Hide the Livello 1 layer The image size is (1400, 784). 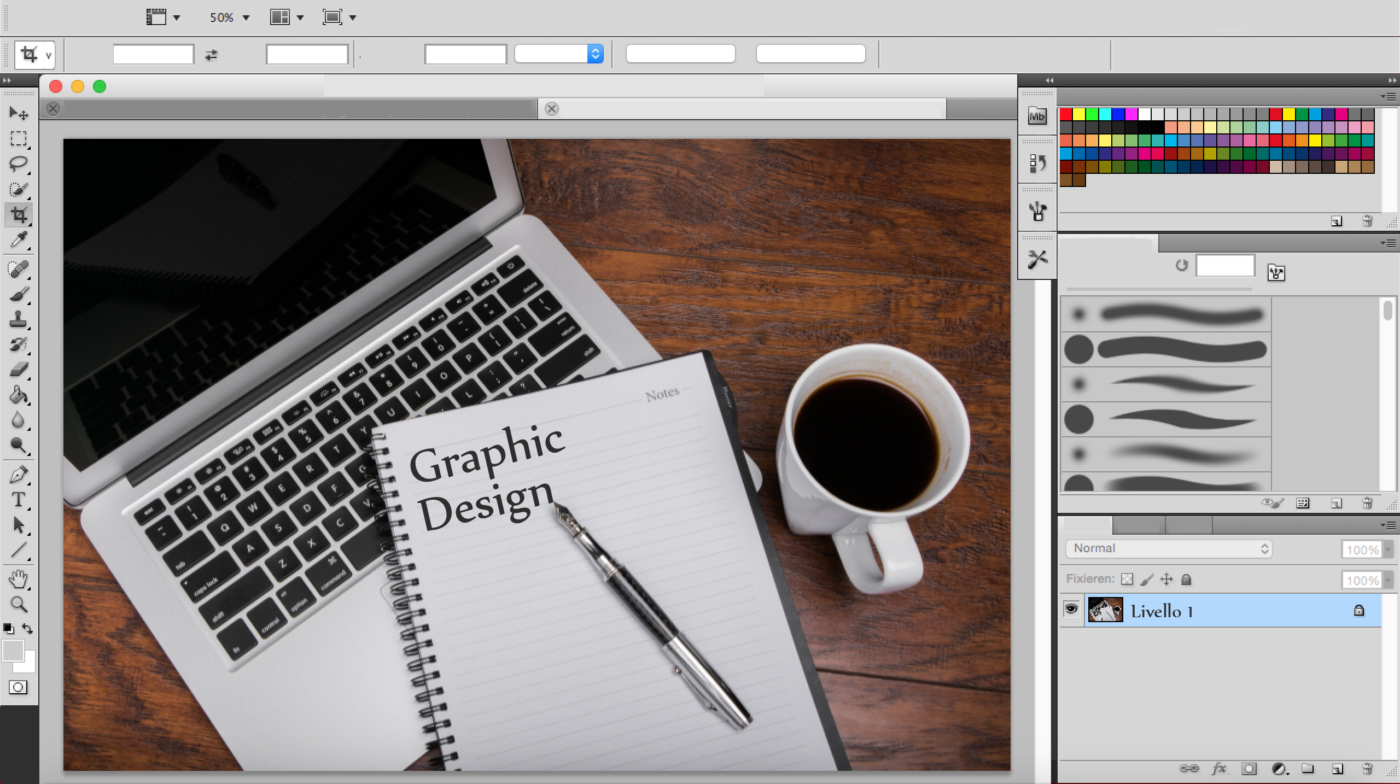click(x=1071, y=610)
